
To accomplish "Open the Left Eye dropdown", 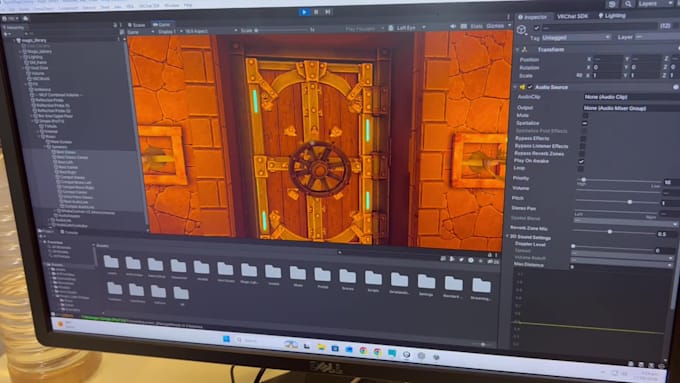I will pos(406,28).
